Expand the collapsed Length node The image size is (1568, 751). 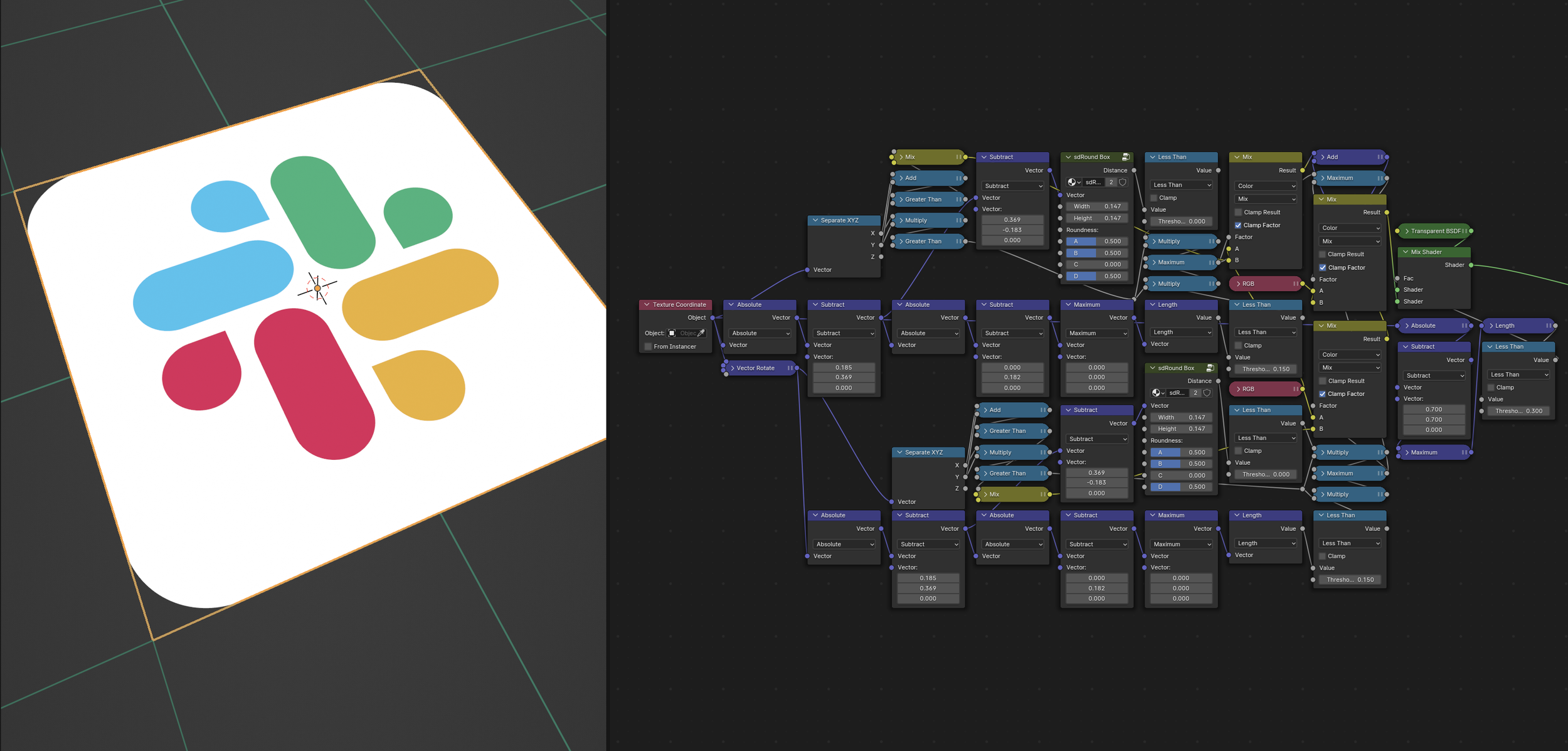click(x=1491, y=326)
